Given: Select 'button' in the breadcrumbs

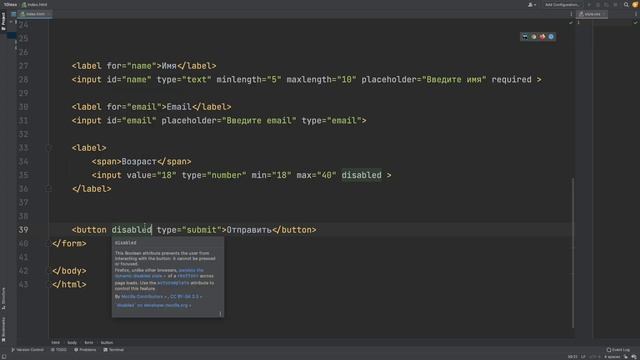Looking at the screenshot, I should (x=107, y=342).
